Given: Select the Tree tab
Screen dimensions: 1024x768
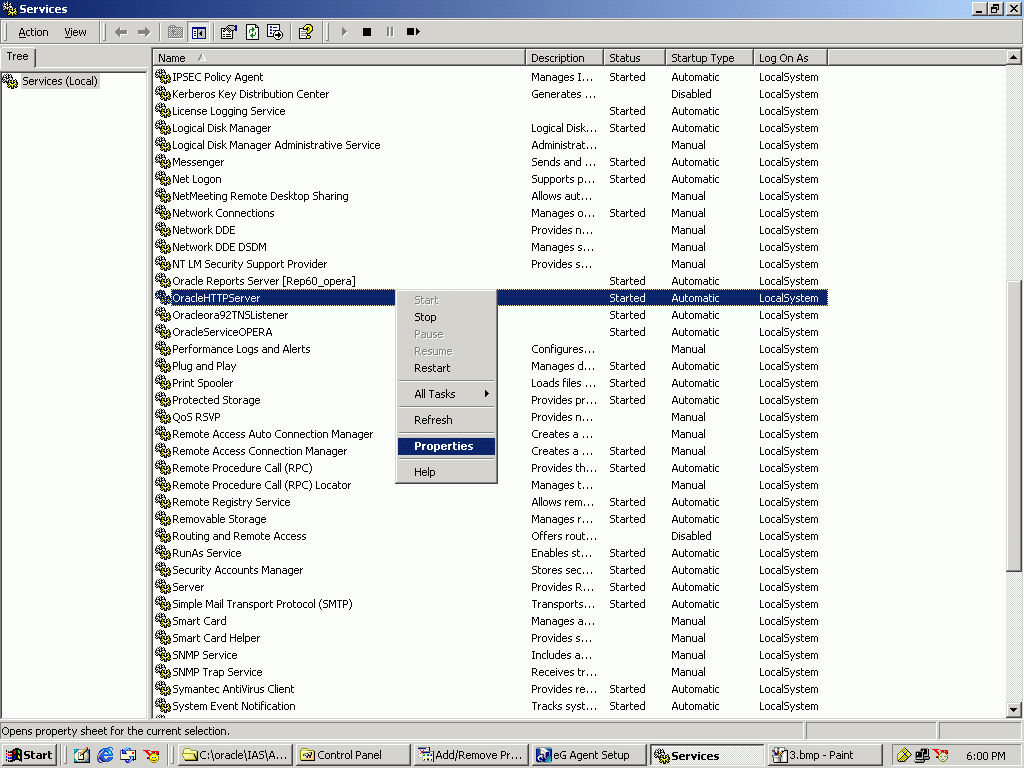Looking at the screenshot, I should click(18, 57).
